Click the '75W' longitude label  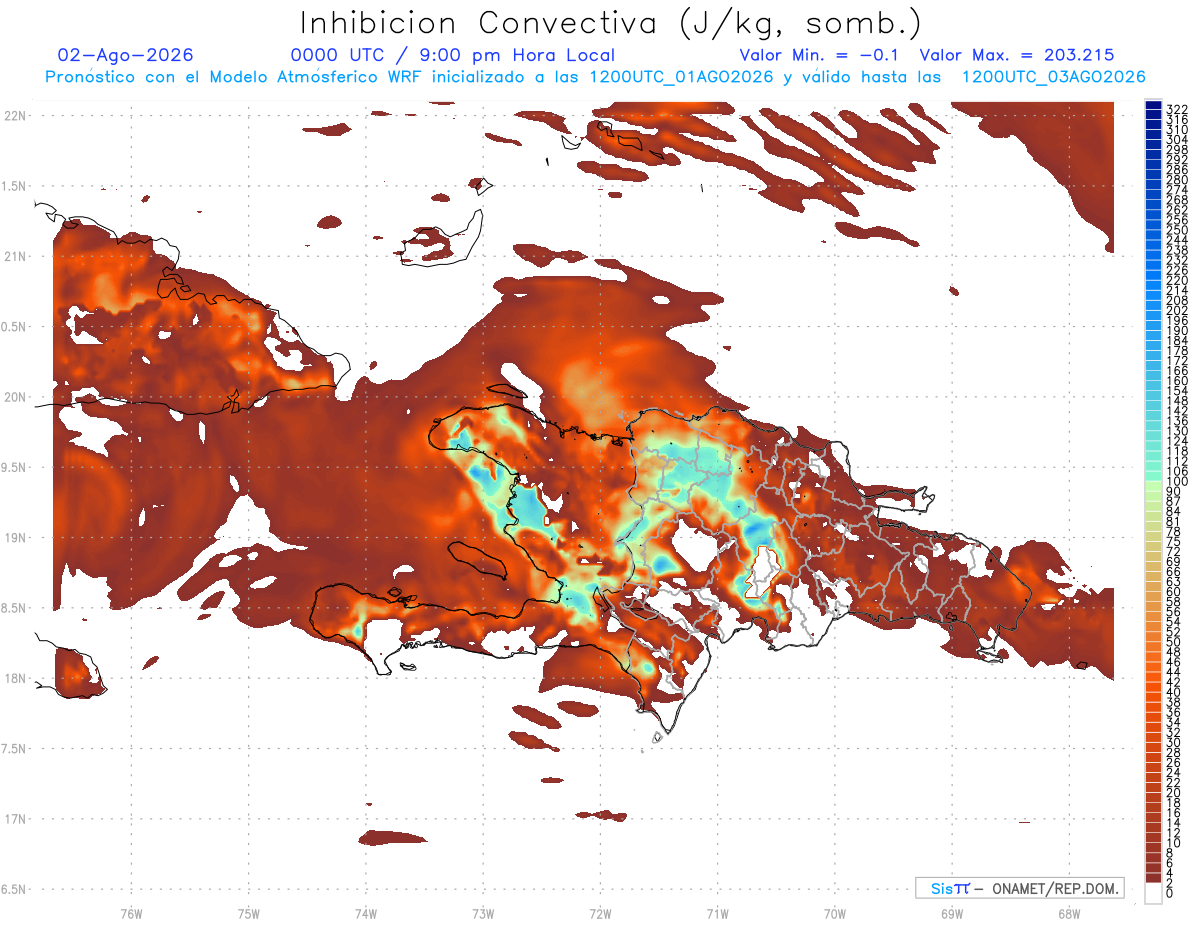[x=249, y=913]
